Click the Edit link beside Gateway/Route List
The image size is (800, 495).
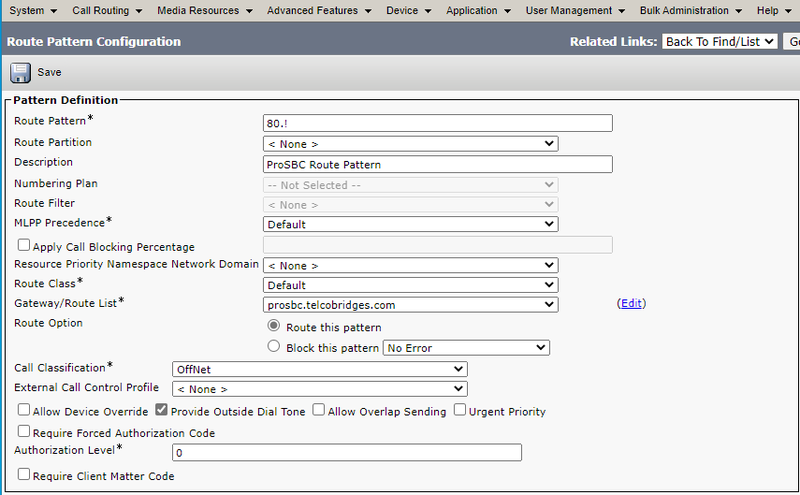point(631,303)
